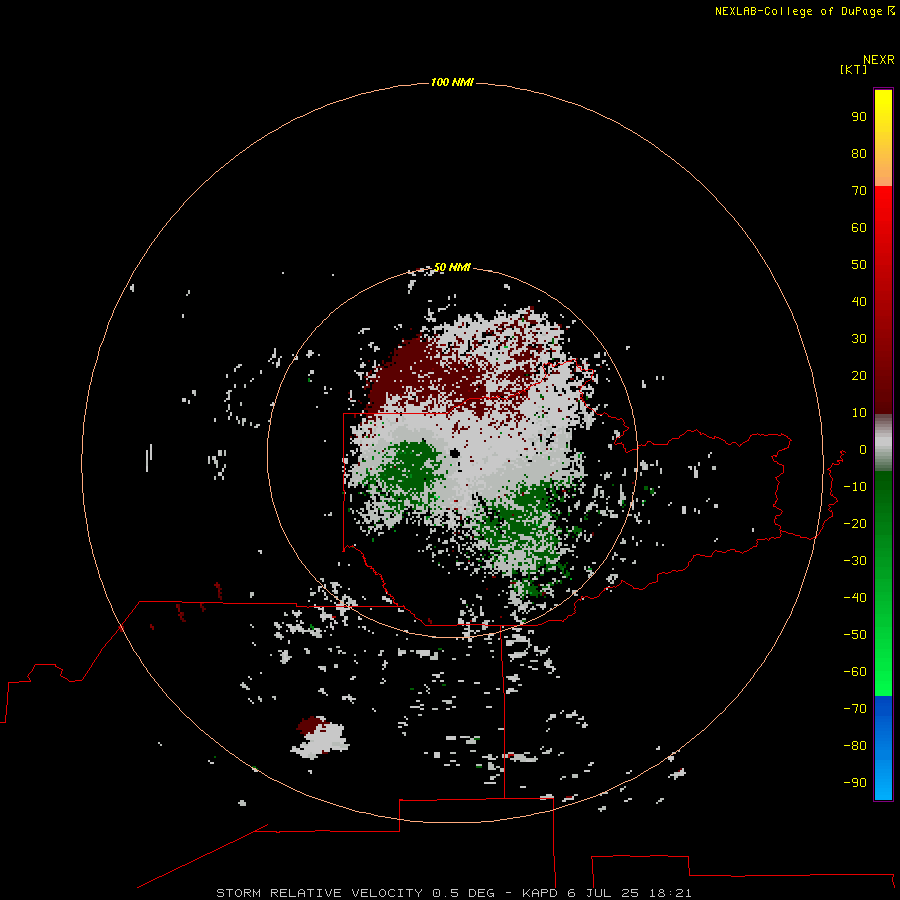The width and height of the screenshot is (900, 900).
Task: Click the KAPD station identifier
Action: click(540, 893)
